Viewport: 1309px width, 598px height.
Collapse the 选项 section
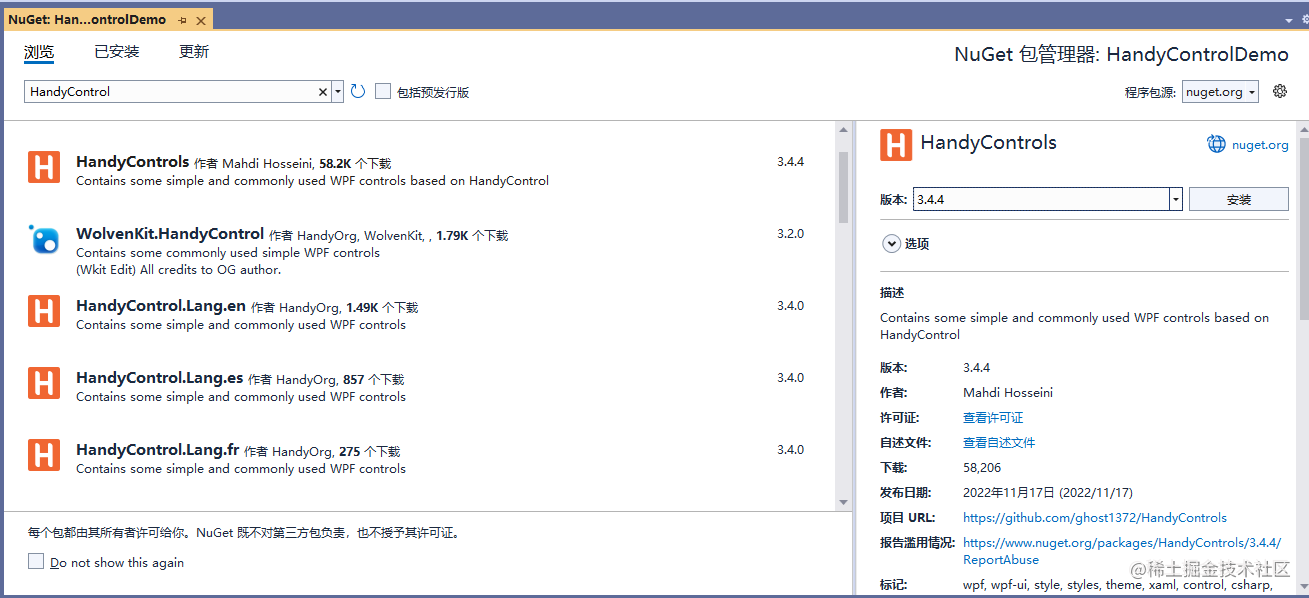coord(891,243)
